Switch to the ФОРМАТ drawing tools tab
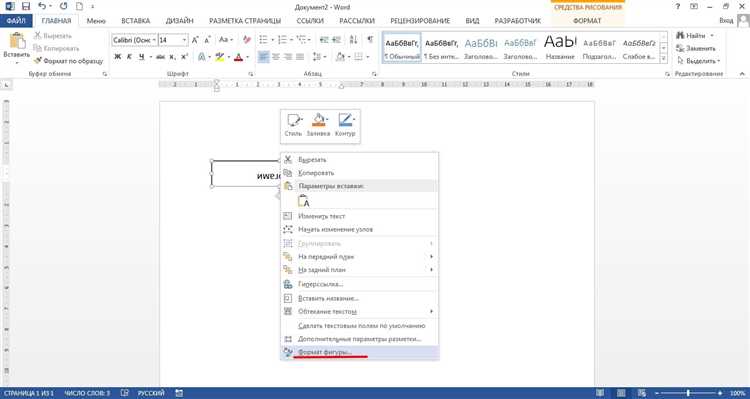Viewport: 750px width, 399px height. 587,21
